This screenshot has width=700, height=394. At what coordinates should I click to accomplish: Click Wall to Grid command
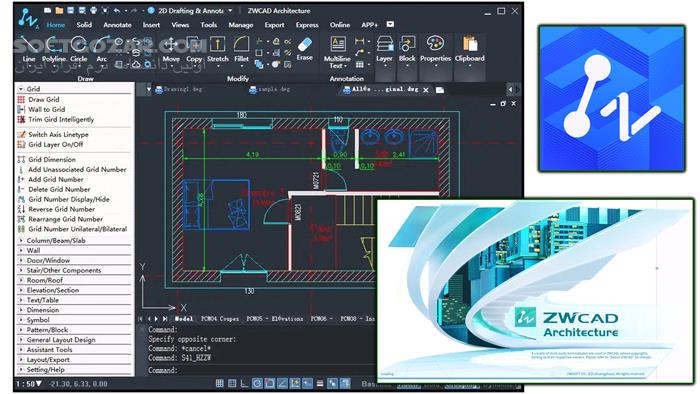coord(47,109)
